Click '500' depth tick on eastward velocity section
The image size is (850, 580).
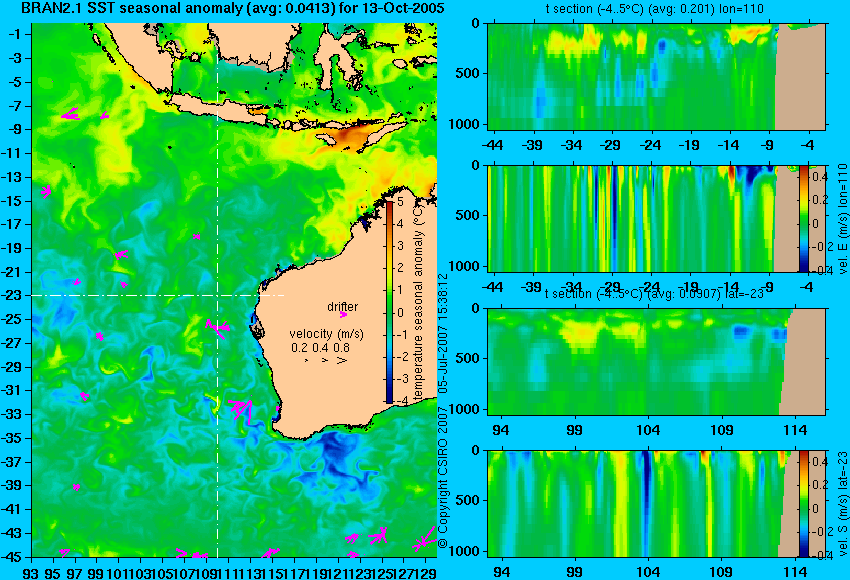click(x=468, y=215)
